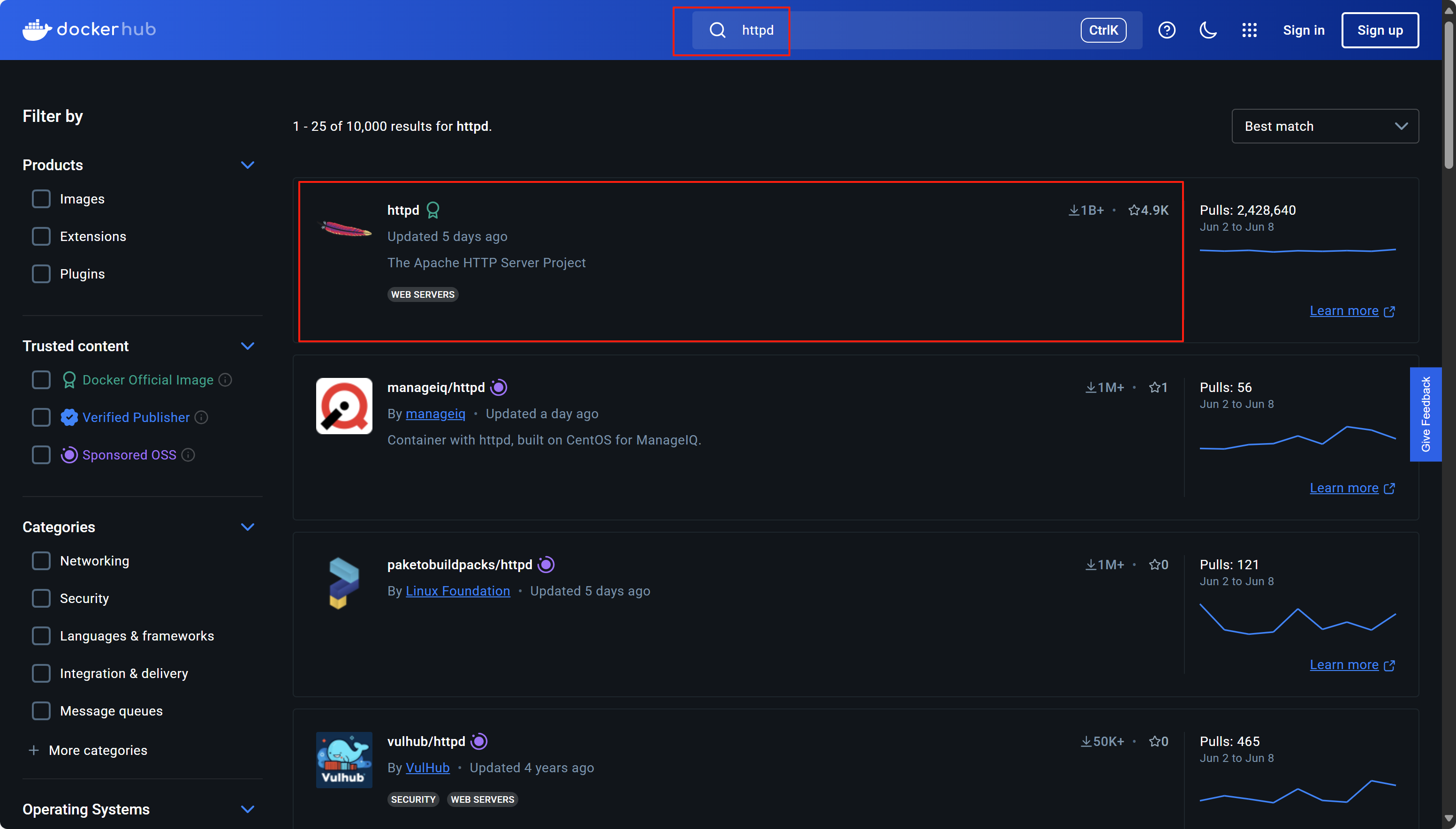Image resolution: width=1456 pixels, height=829 pixels.
Task: Click SECURITY tag on vulhub/httpd card
Action: click(413, 799)
